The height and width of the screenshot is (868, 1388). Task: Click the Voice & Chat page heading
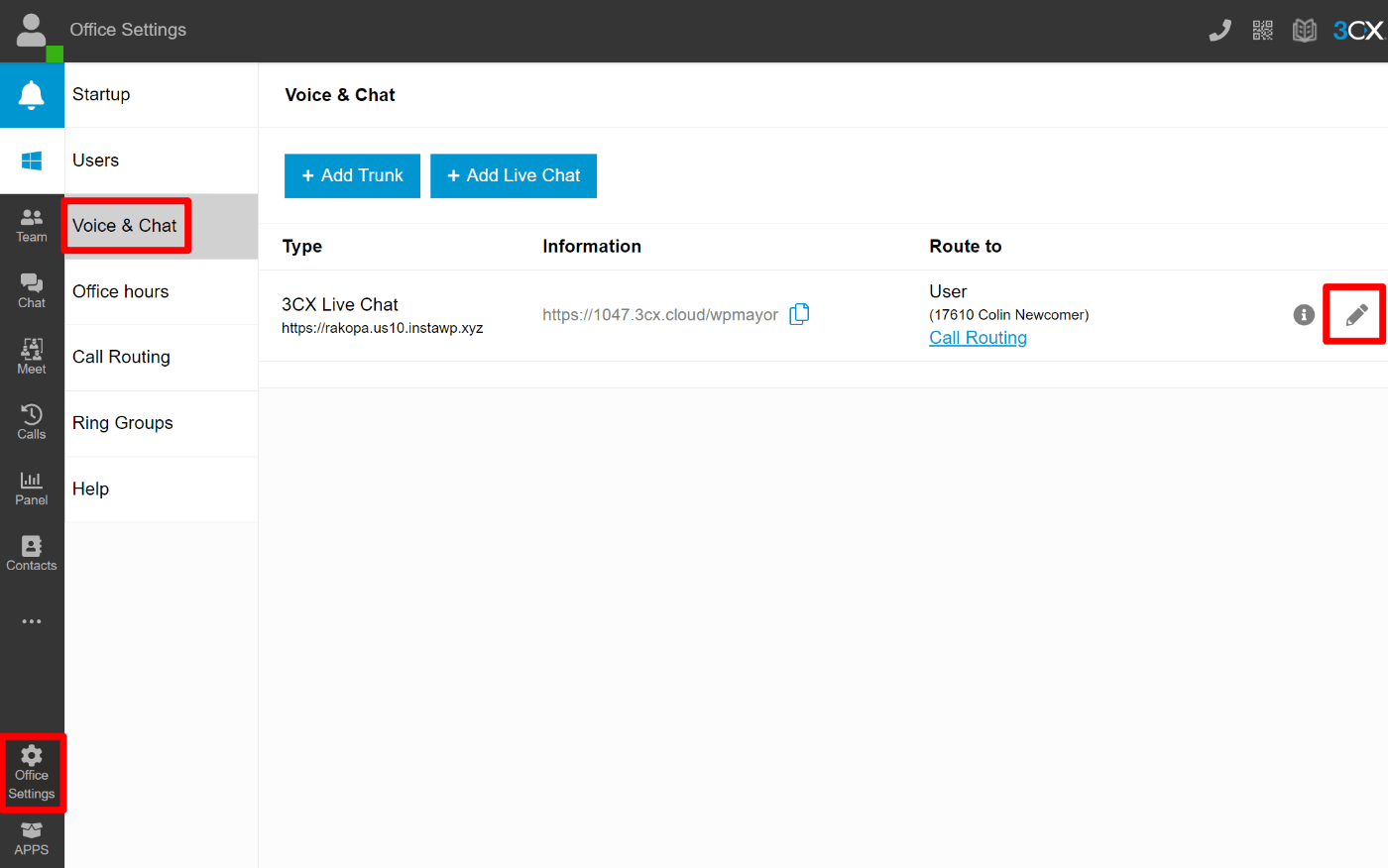pos(340,95)
